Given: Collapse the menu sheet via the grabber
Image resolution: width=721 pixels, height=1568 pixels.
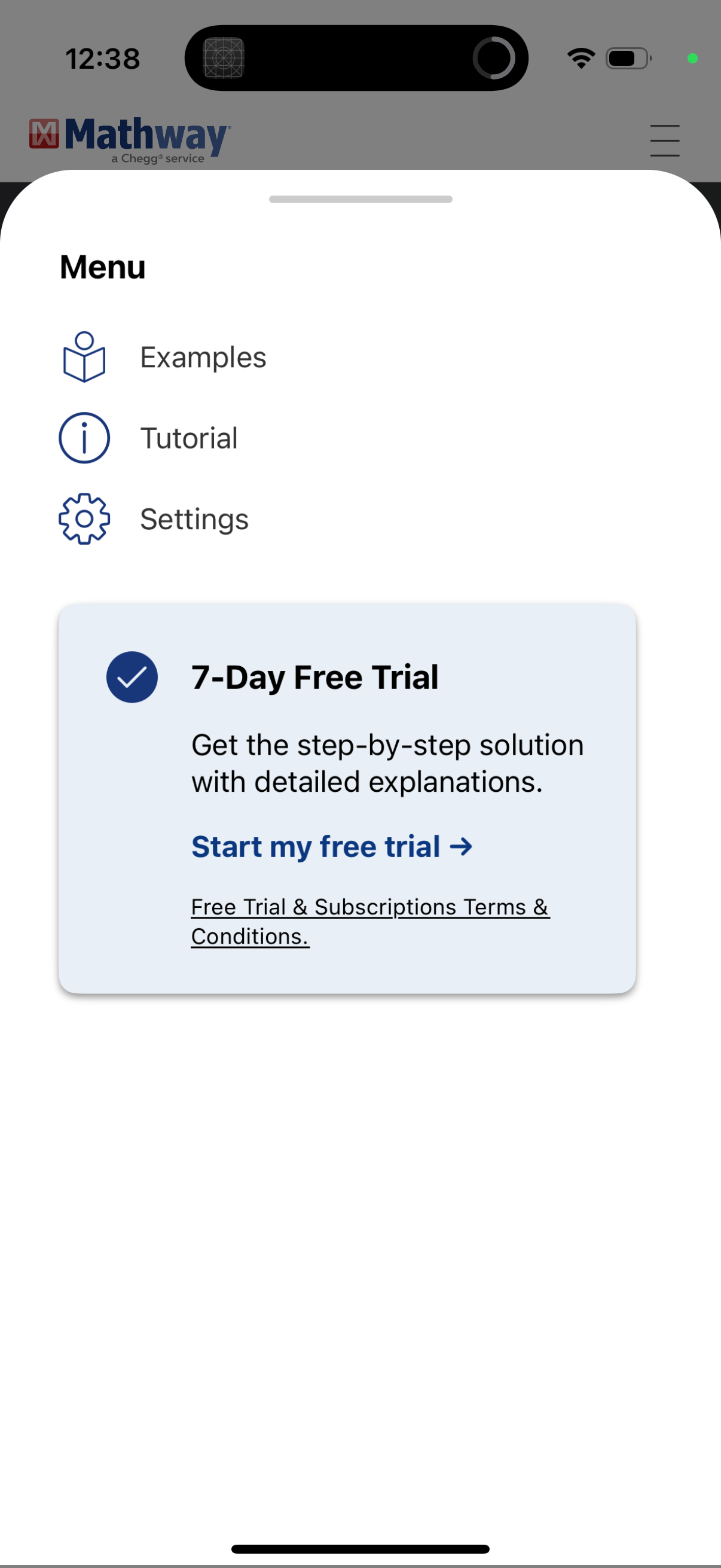Looking at the screenshot, I should pos(360,198).
